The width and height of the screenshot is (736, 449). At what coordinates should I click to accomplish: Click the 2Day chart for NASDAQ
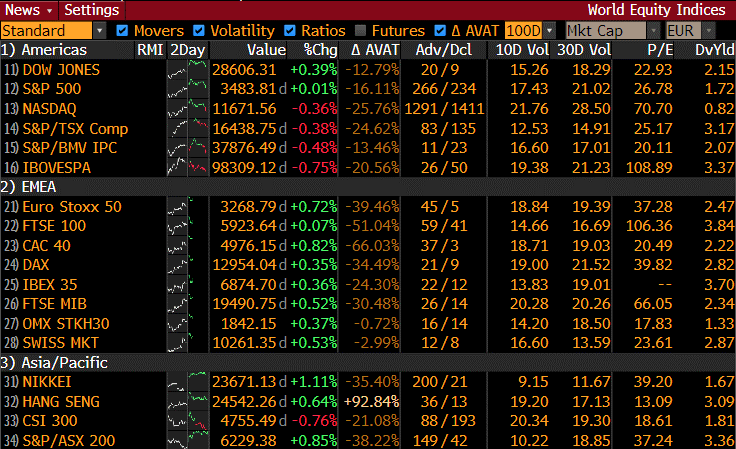tap(187, 108)
